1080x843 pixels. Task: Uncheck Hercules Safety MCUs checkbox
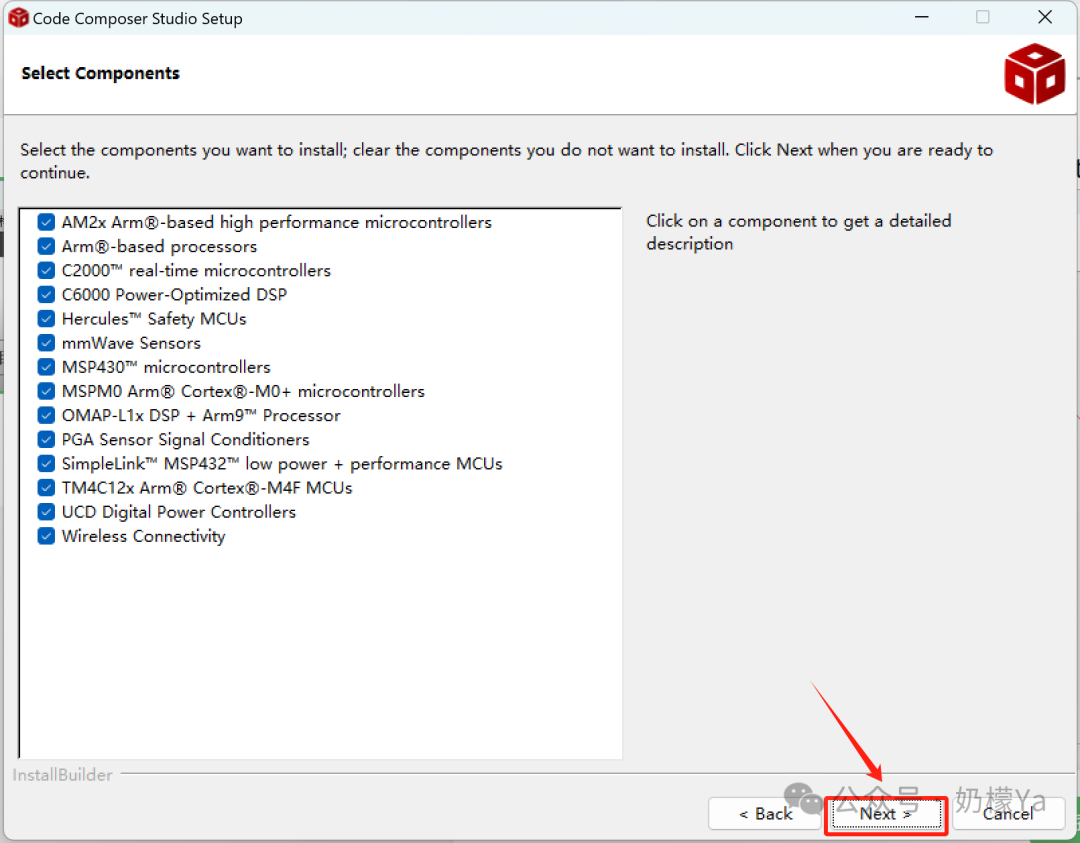pyautogui.click(x=46, y=319)
